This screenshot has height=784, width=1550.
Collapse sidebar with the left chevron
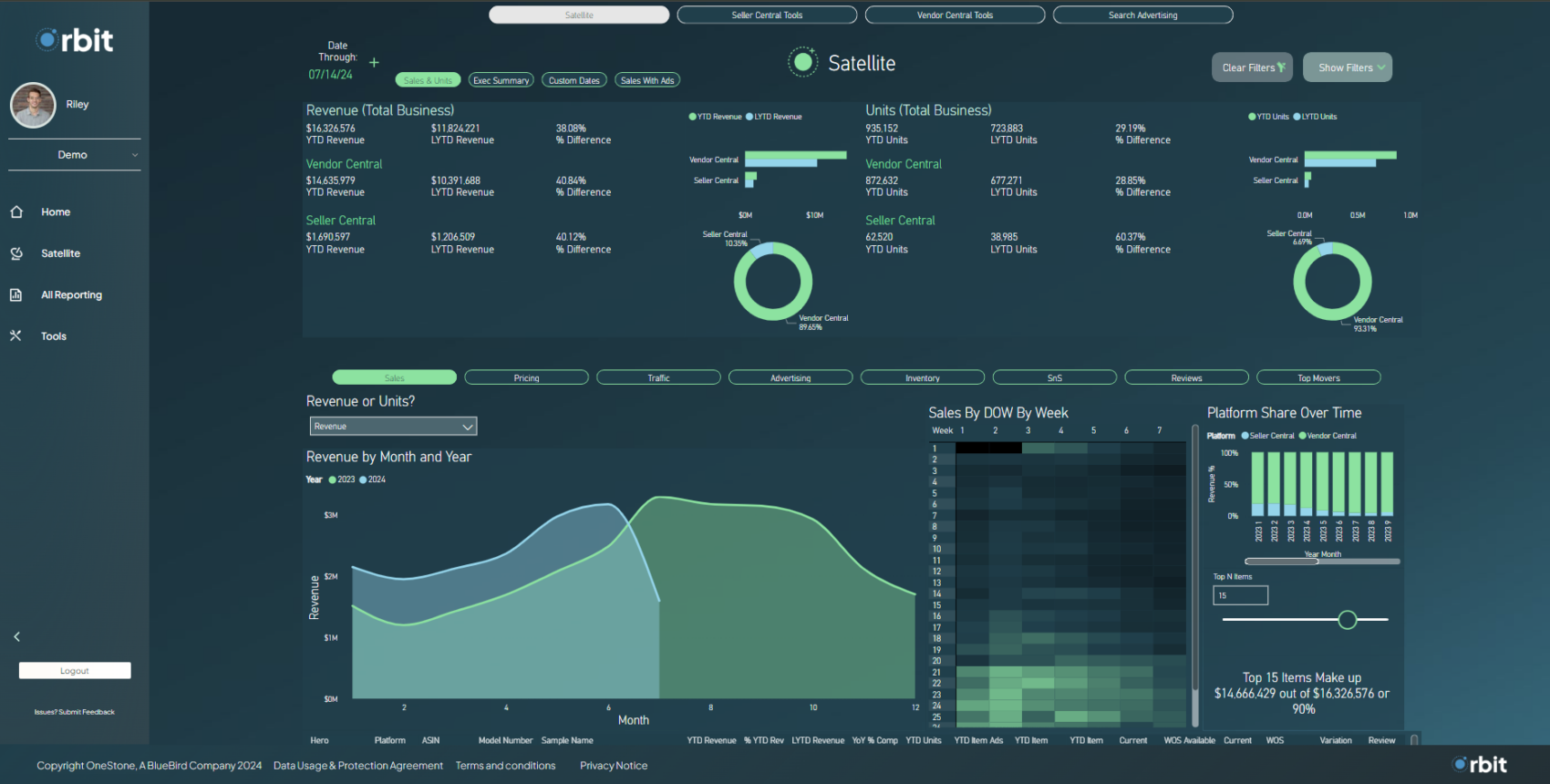pos(16,636)
